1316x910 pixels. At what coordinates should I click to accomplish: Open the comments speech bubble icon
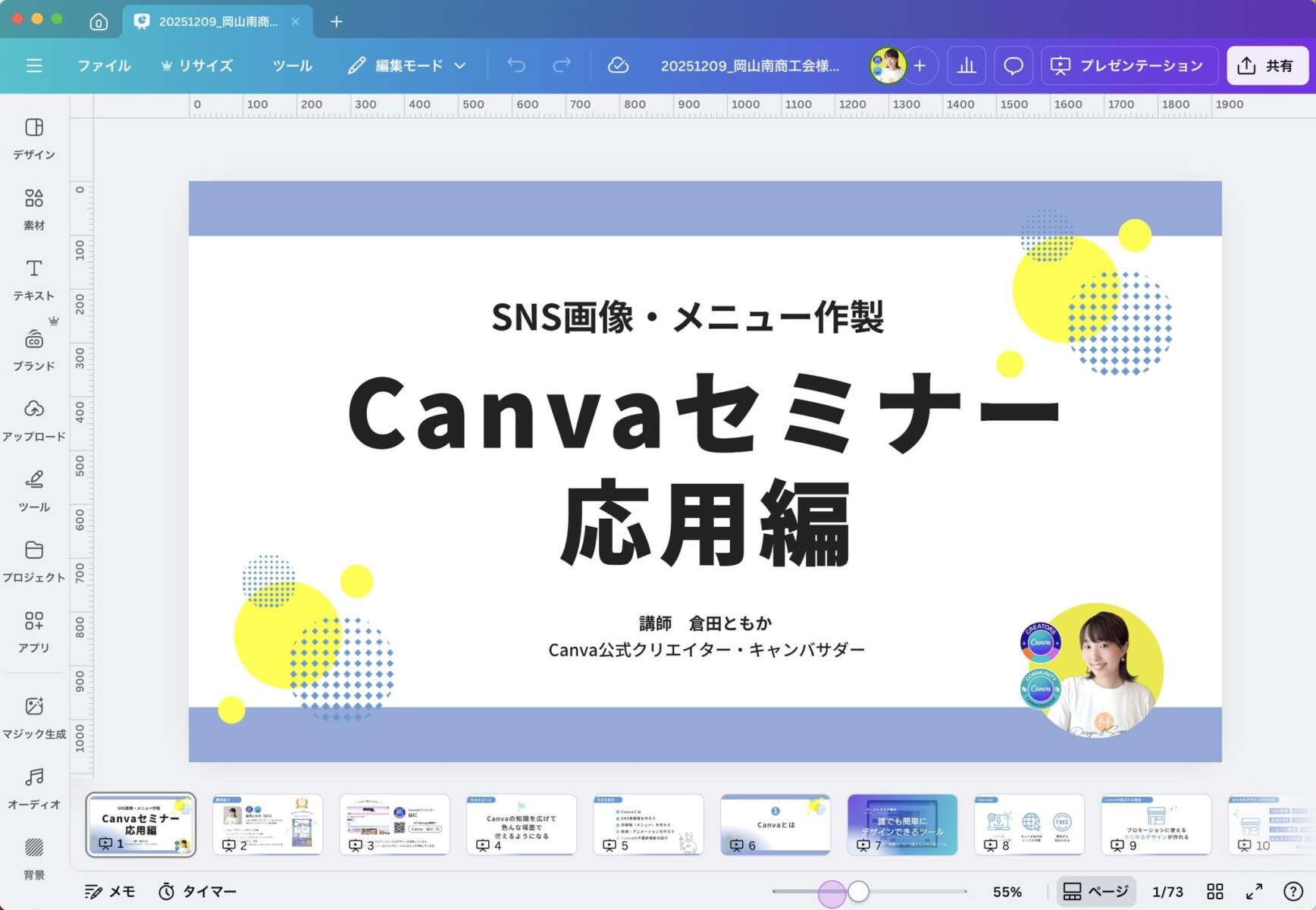pyautogui.click(x=1014, y=66)
